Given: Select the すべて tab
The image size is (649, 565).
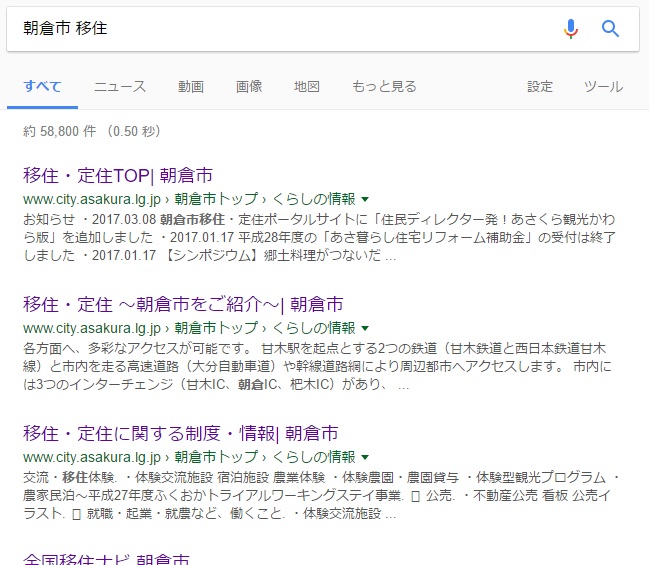Looking at the screenshot, I should tap(42, 87).
